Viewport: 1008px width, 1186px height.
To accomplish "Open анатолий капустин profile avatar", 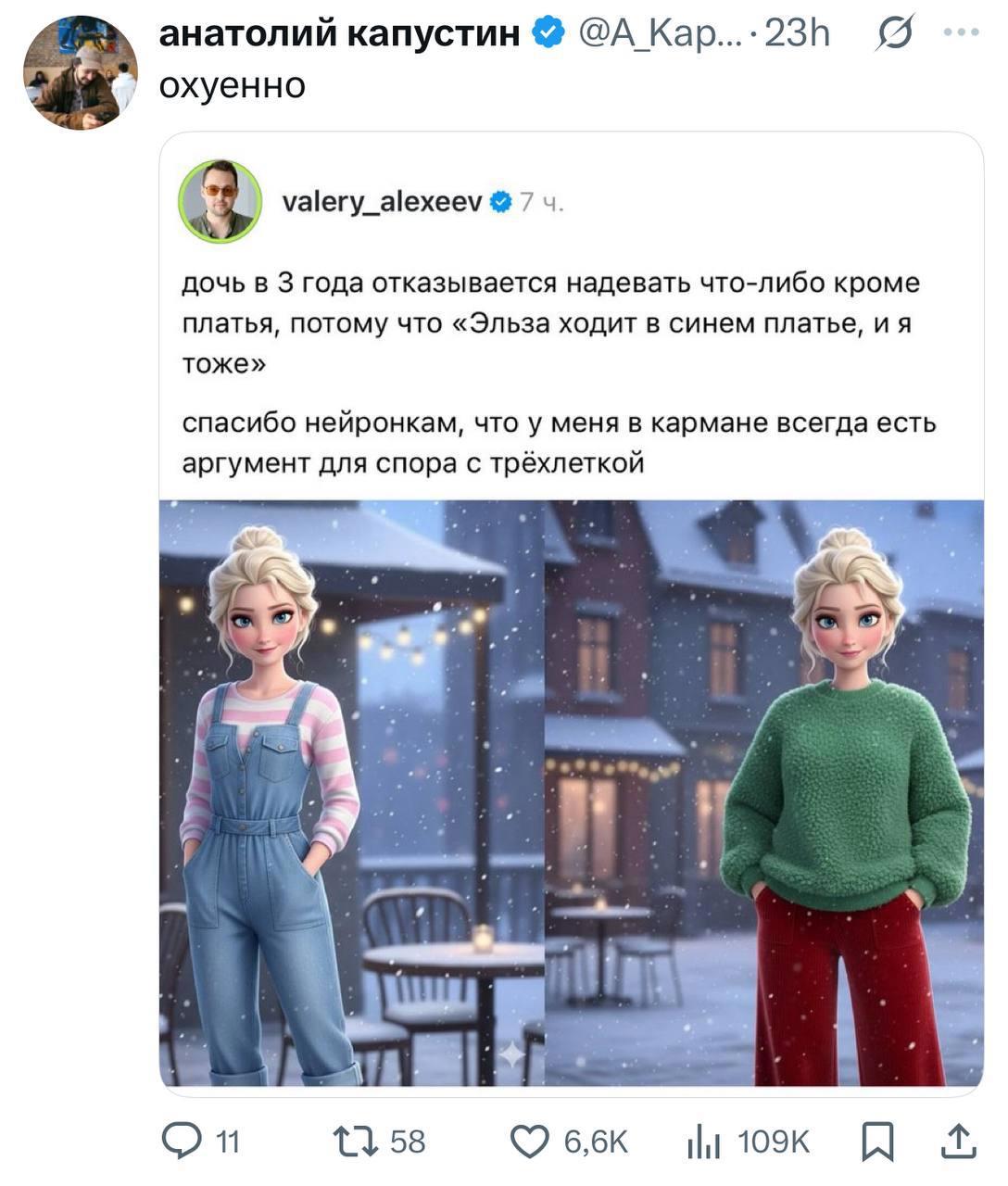I will (x=81, y=72).
